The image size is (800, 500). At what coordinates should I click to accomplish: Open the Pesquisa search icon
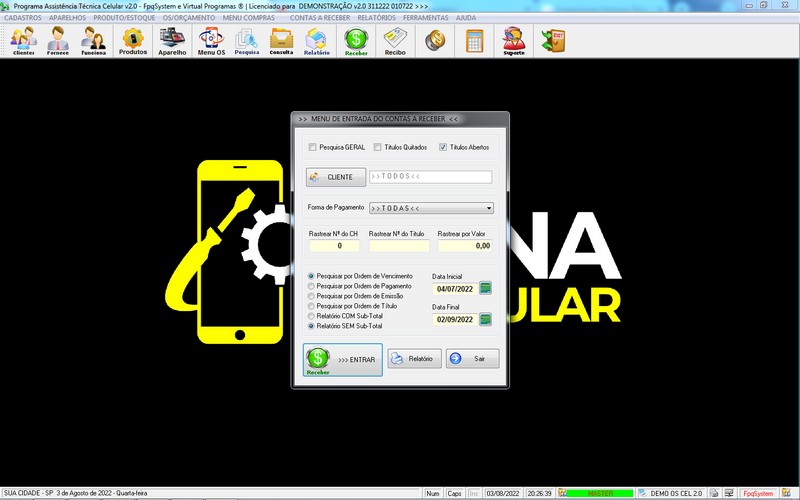pyautogui.click(x=247, y=41)
